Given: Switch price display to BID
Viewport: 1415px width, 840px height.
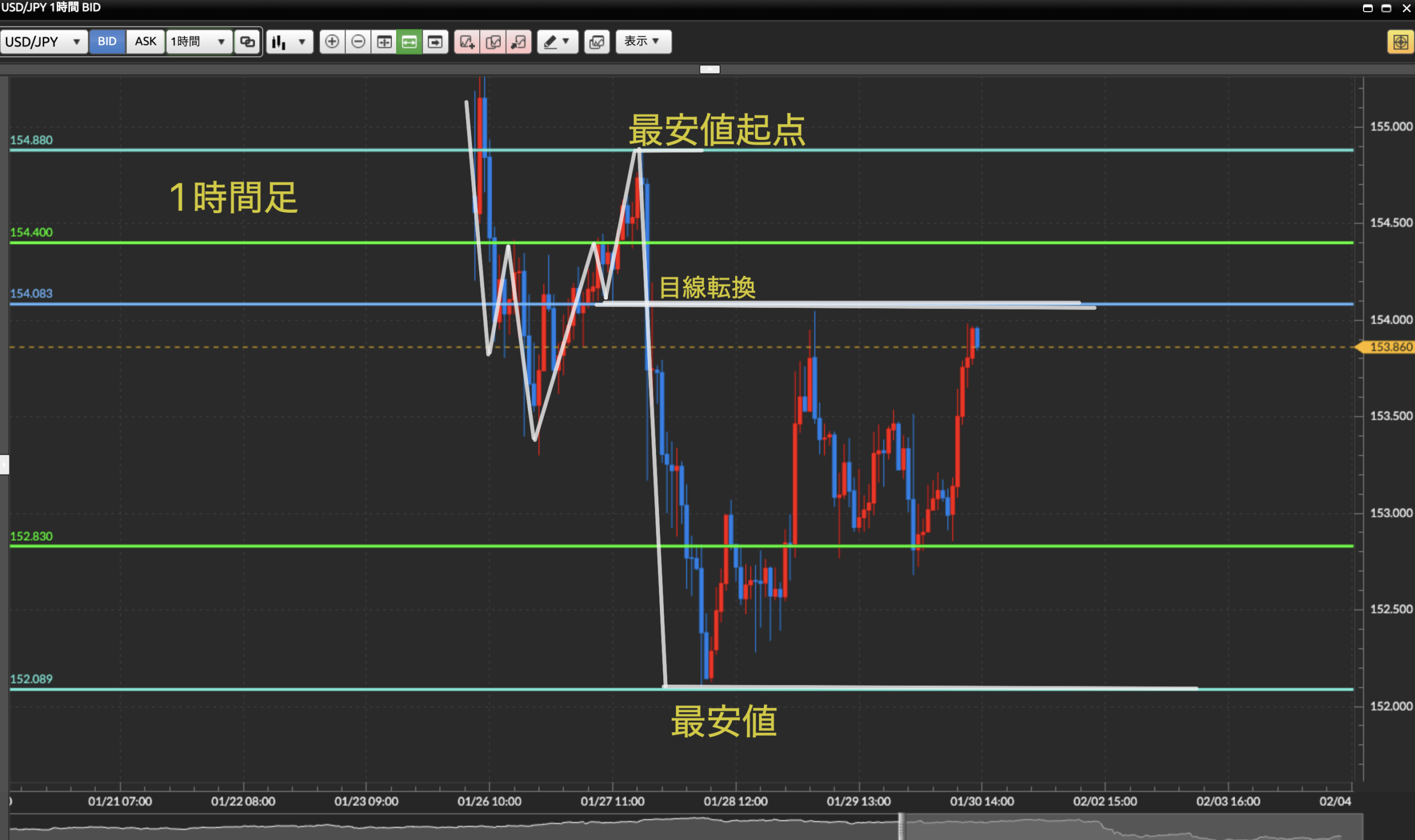Looking at the screenshot, I should point(107,41).
